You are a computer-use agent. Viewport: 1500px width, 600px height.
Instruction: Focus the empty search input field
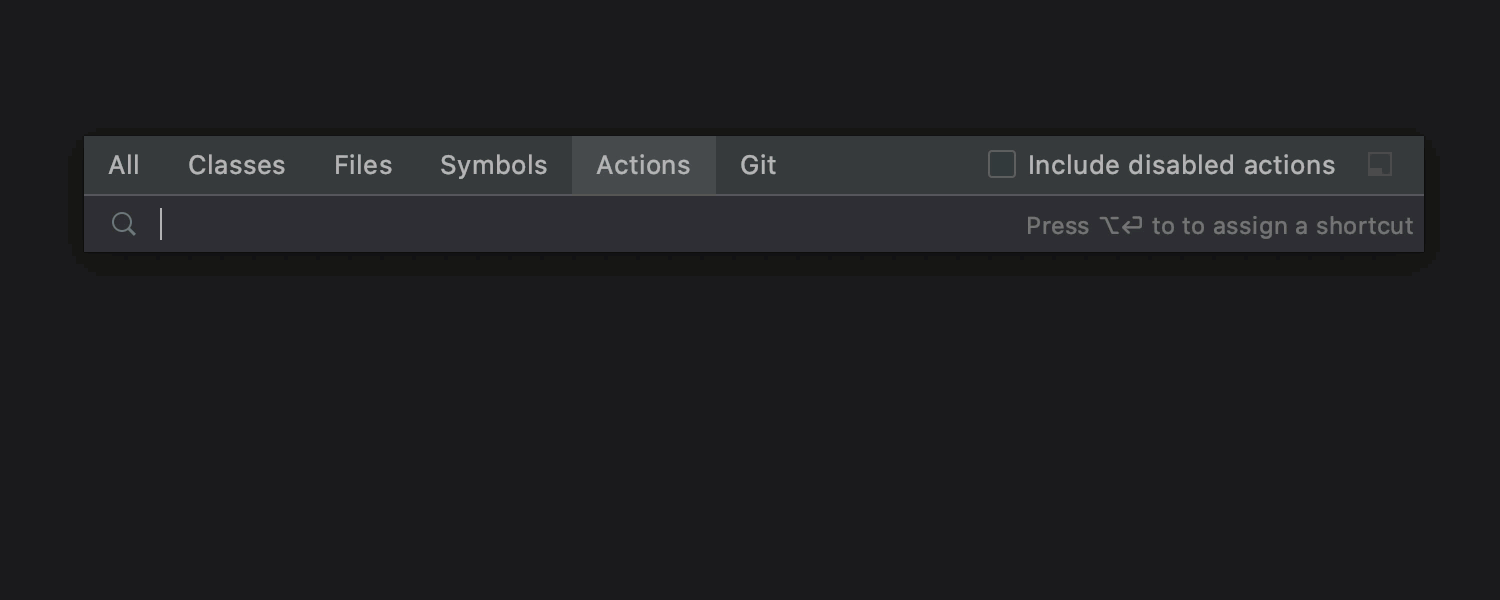(590, 224)
